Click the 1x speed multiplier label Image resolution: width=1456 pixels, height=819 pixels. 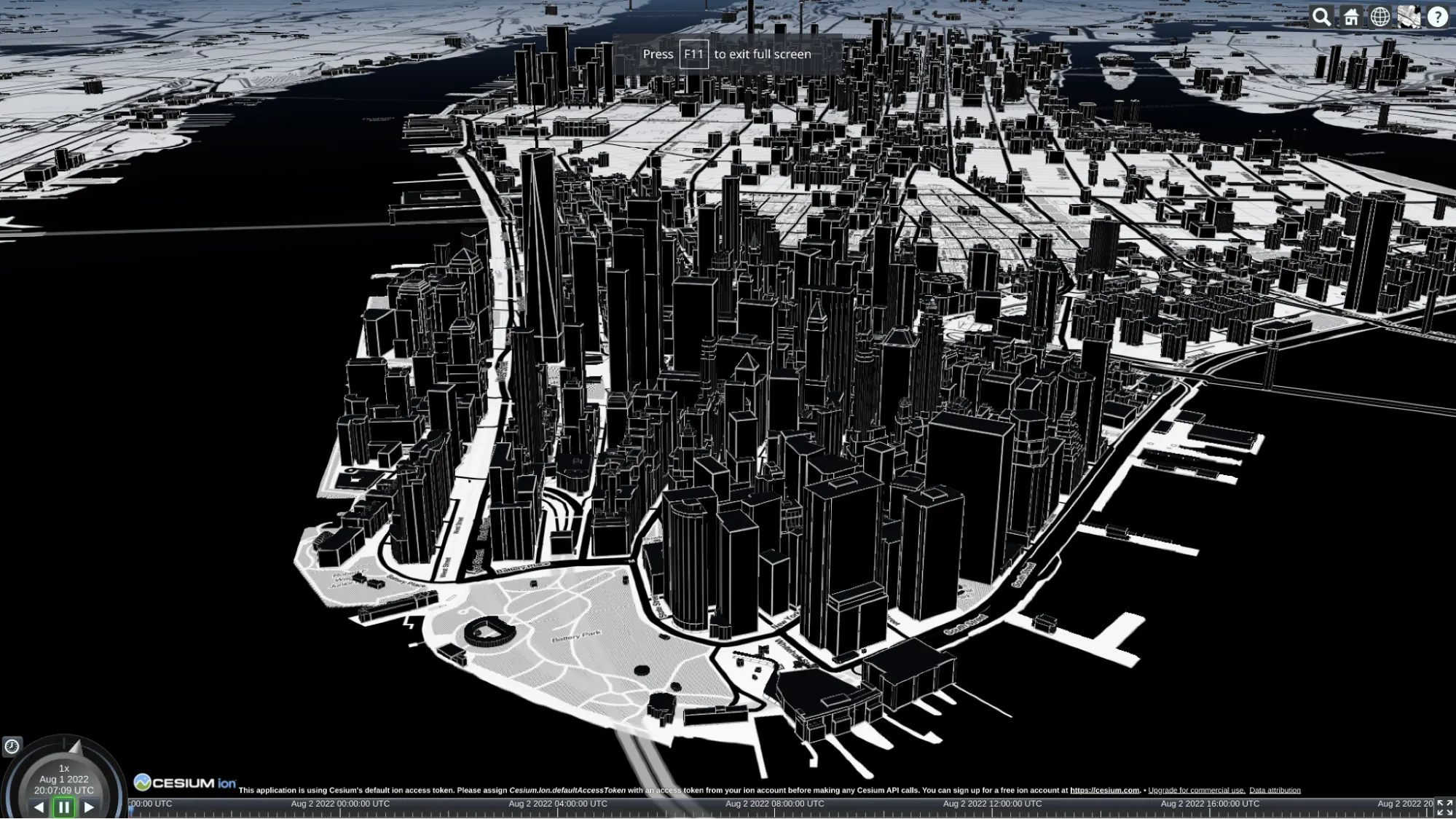coord(64,768)
